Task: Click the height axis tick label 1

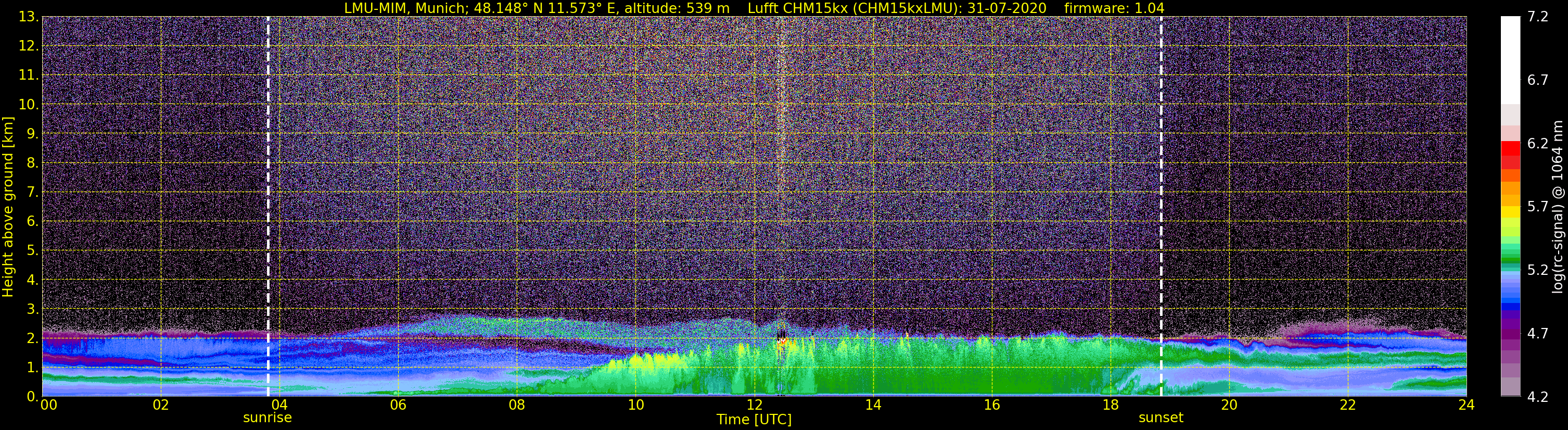Action: pyautogui.click(x=33, y=367)
